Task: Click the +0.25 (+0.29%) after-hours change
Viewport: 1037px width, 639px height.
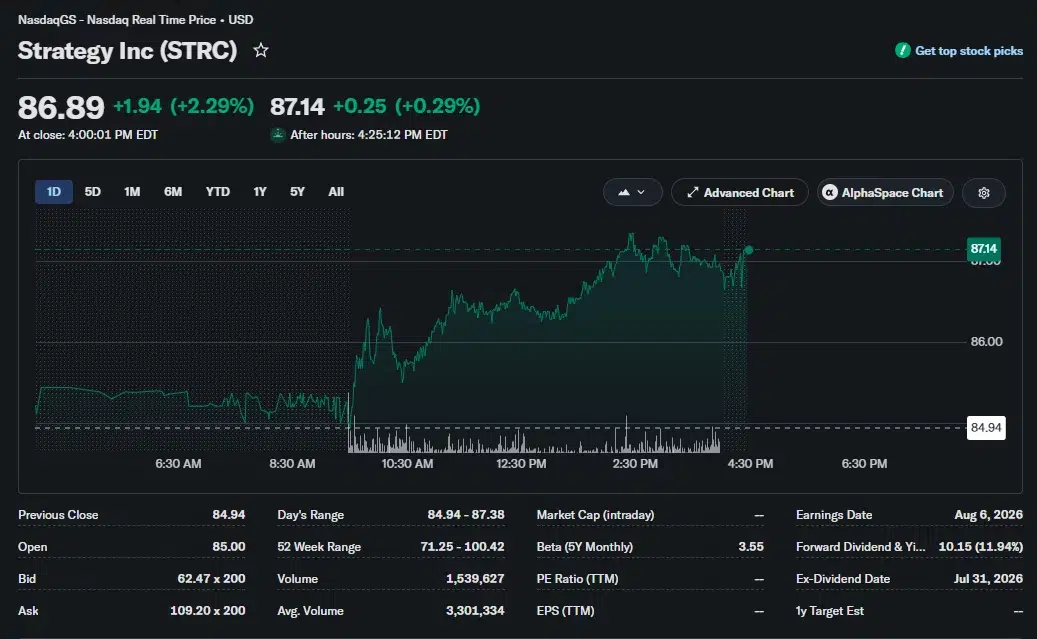Action: coord(406,106)
